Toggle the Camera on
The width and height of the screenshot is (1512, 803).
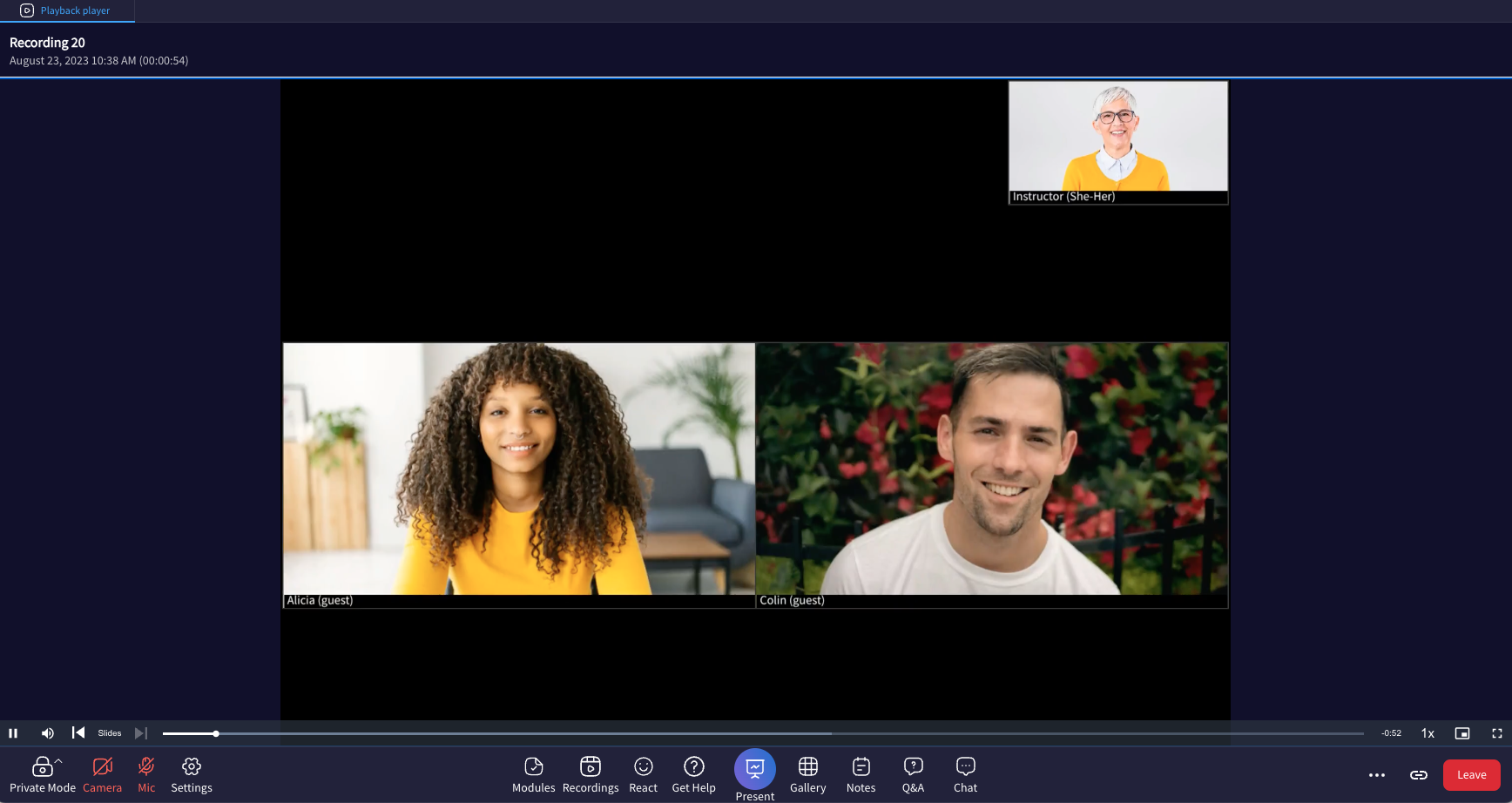click(102, 774)
